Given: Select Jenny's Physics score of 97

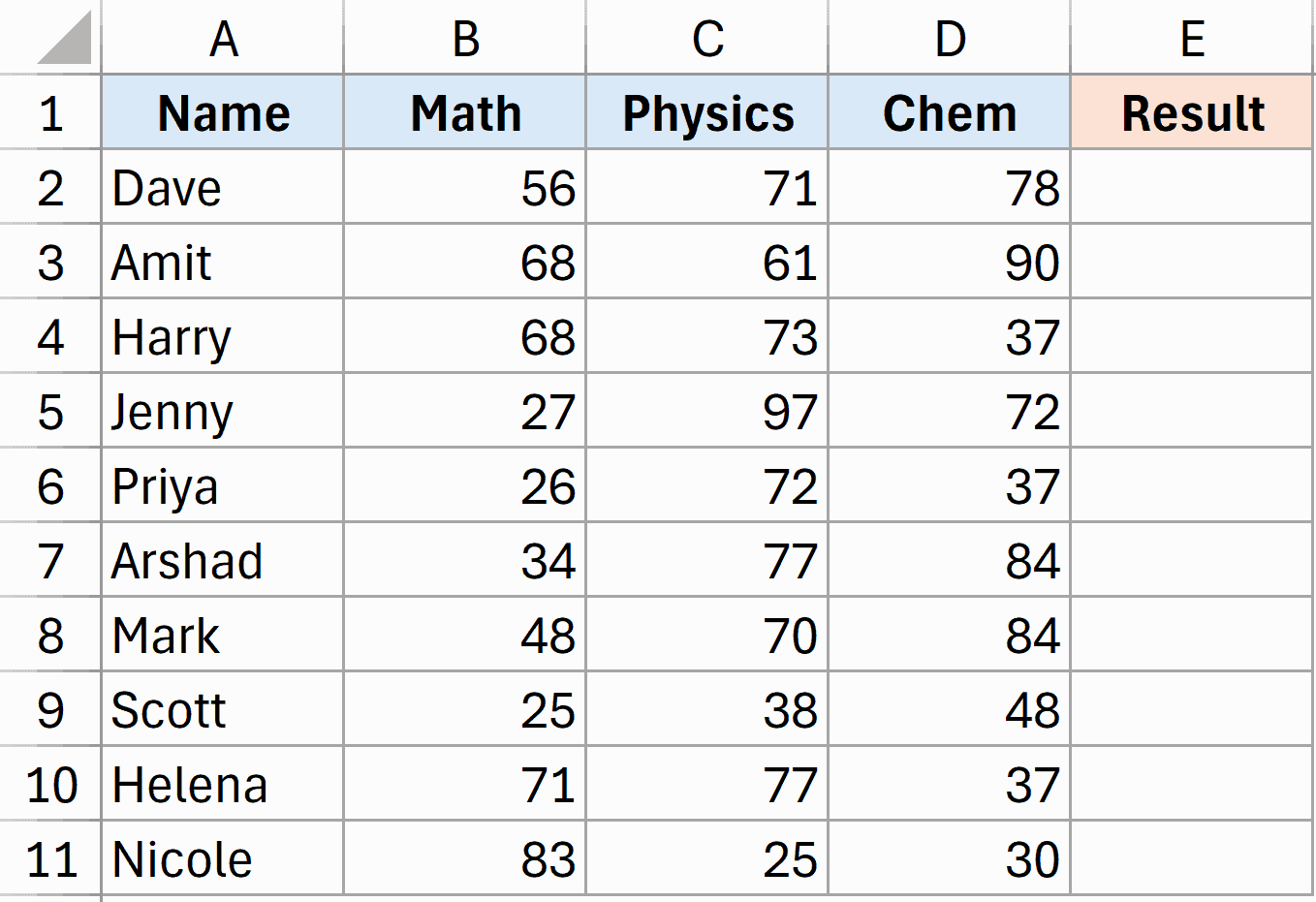Looking at the screenshot, I should point(706,411).
